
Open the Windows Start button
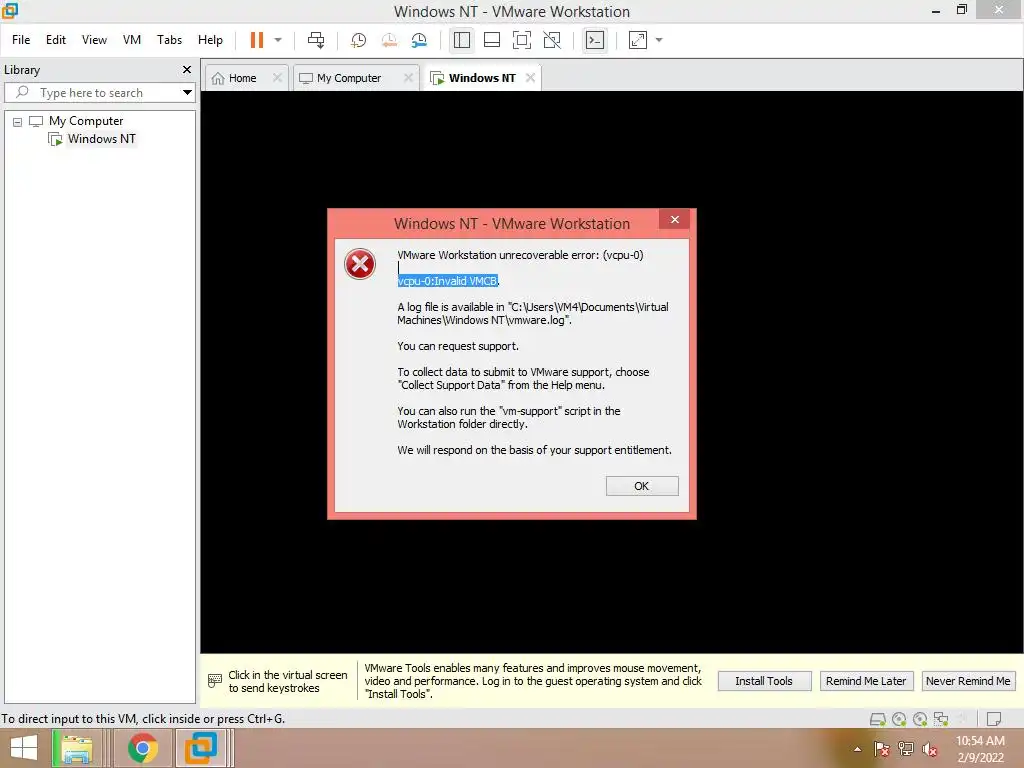(x=24, y=748)
